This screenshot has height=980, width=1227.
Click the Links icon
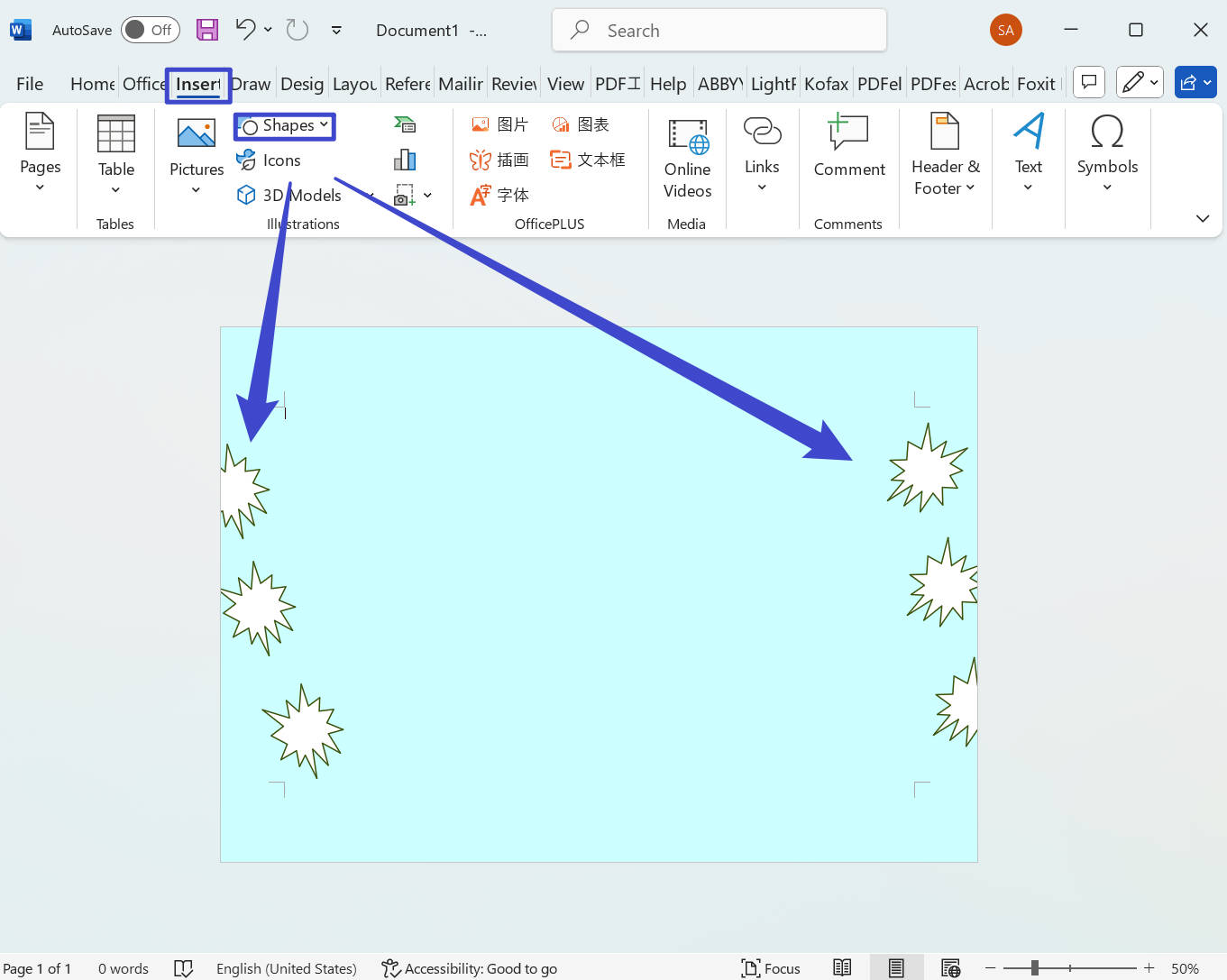[762, 132]
